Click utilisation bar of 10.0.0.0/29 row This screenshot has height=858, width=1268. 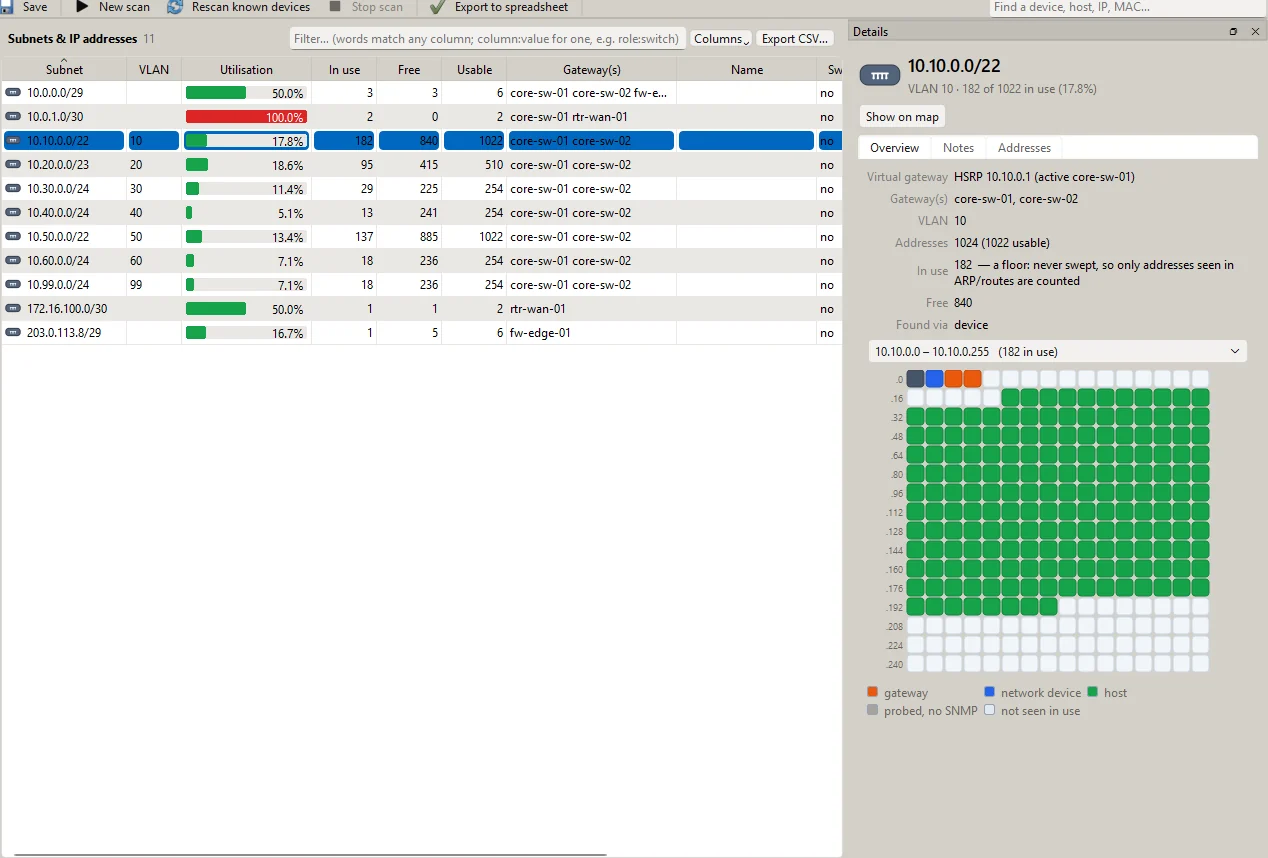click(x=246, y=93)
